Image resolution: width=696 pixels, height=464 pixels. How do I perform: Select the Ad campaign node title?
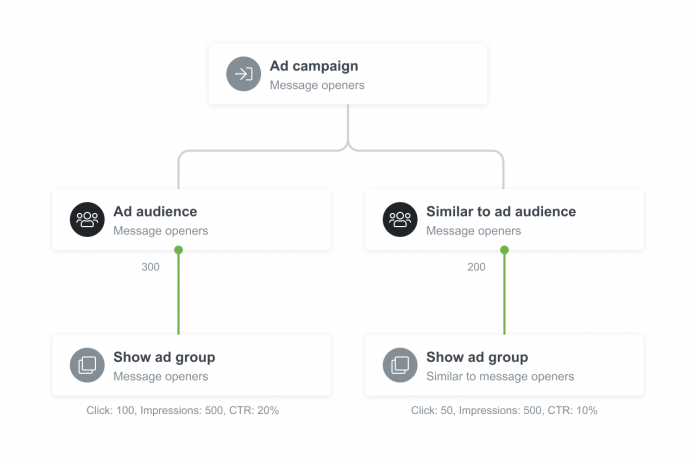point(314,66)
